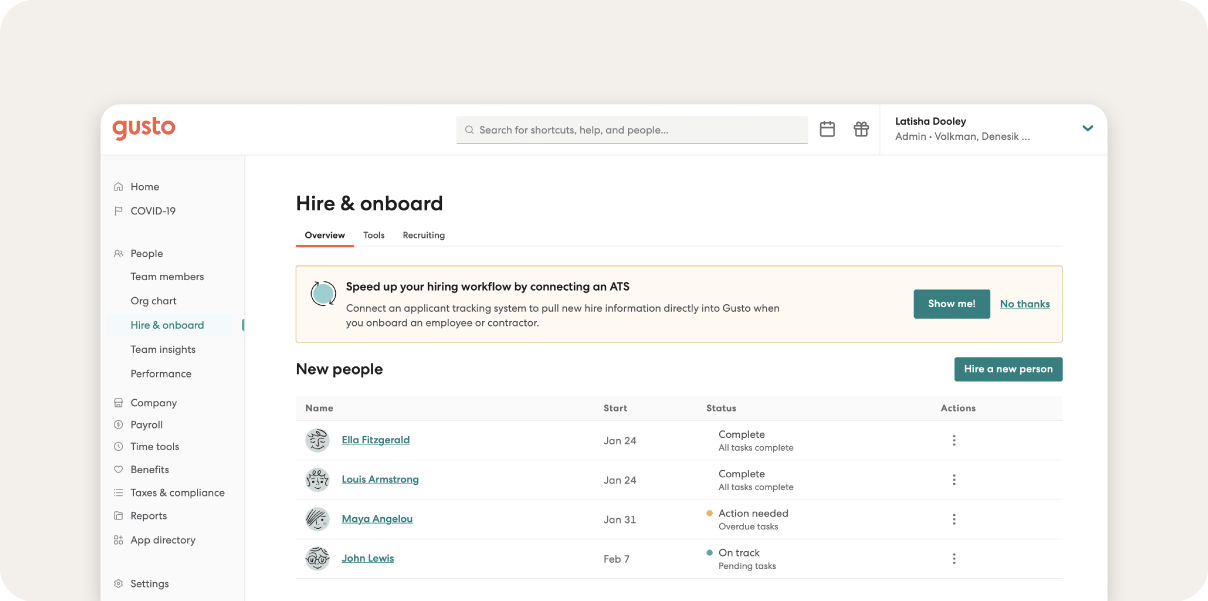The image size is (1208, 601).
Task: Click the People group icon
Action: [x=118, y=254]
